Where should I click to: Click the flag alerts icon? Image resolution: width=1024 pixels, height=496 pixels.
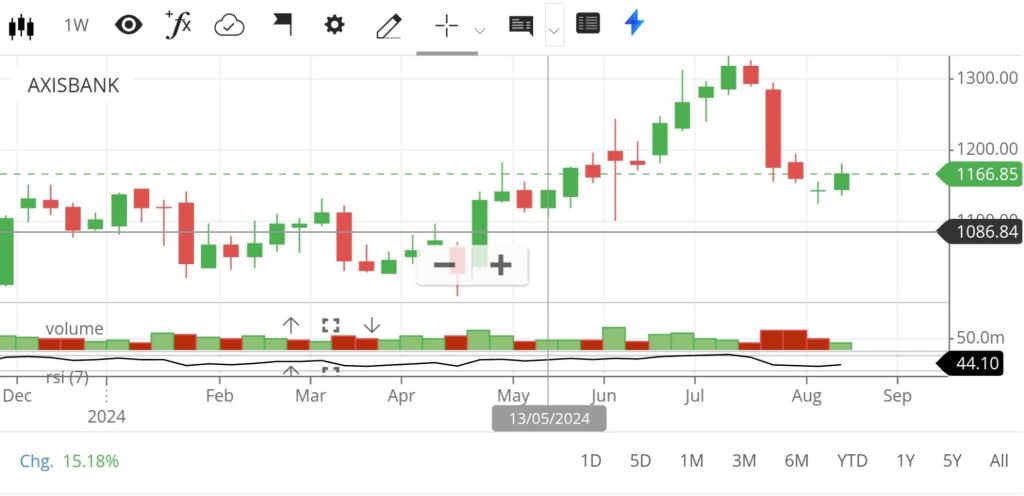pyautogui.click(x=282, y=25)
